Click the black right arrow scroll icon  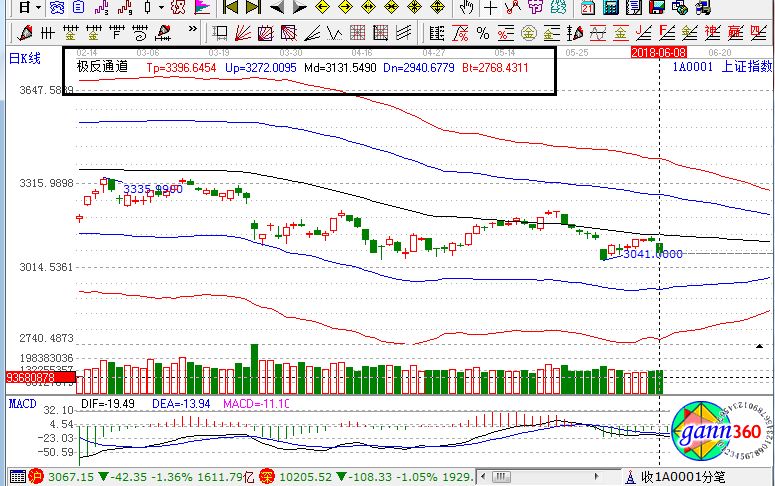point(298,8)
